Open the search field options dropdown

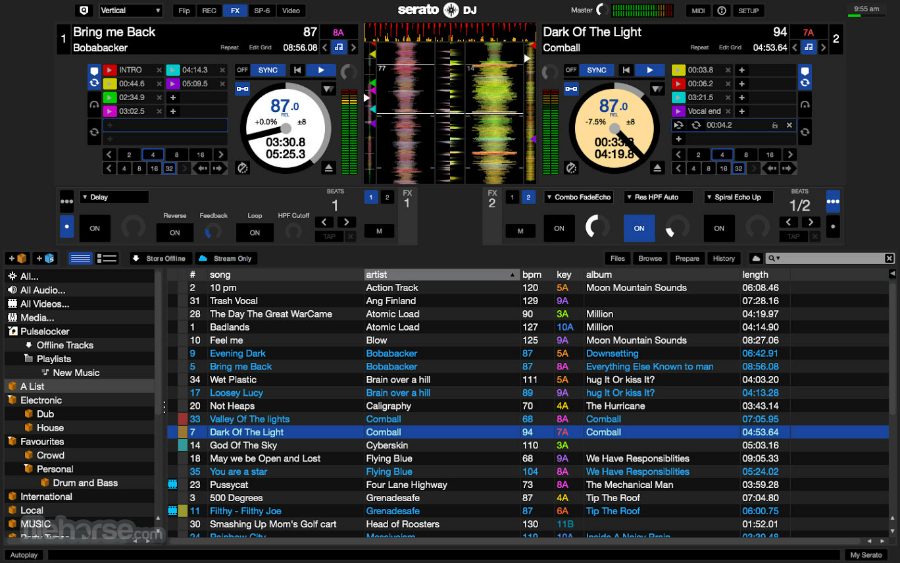click(x=775, y=258)
